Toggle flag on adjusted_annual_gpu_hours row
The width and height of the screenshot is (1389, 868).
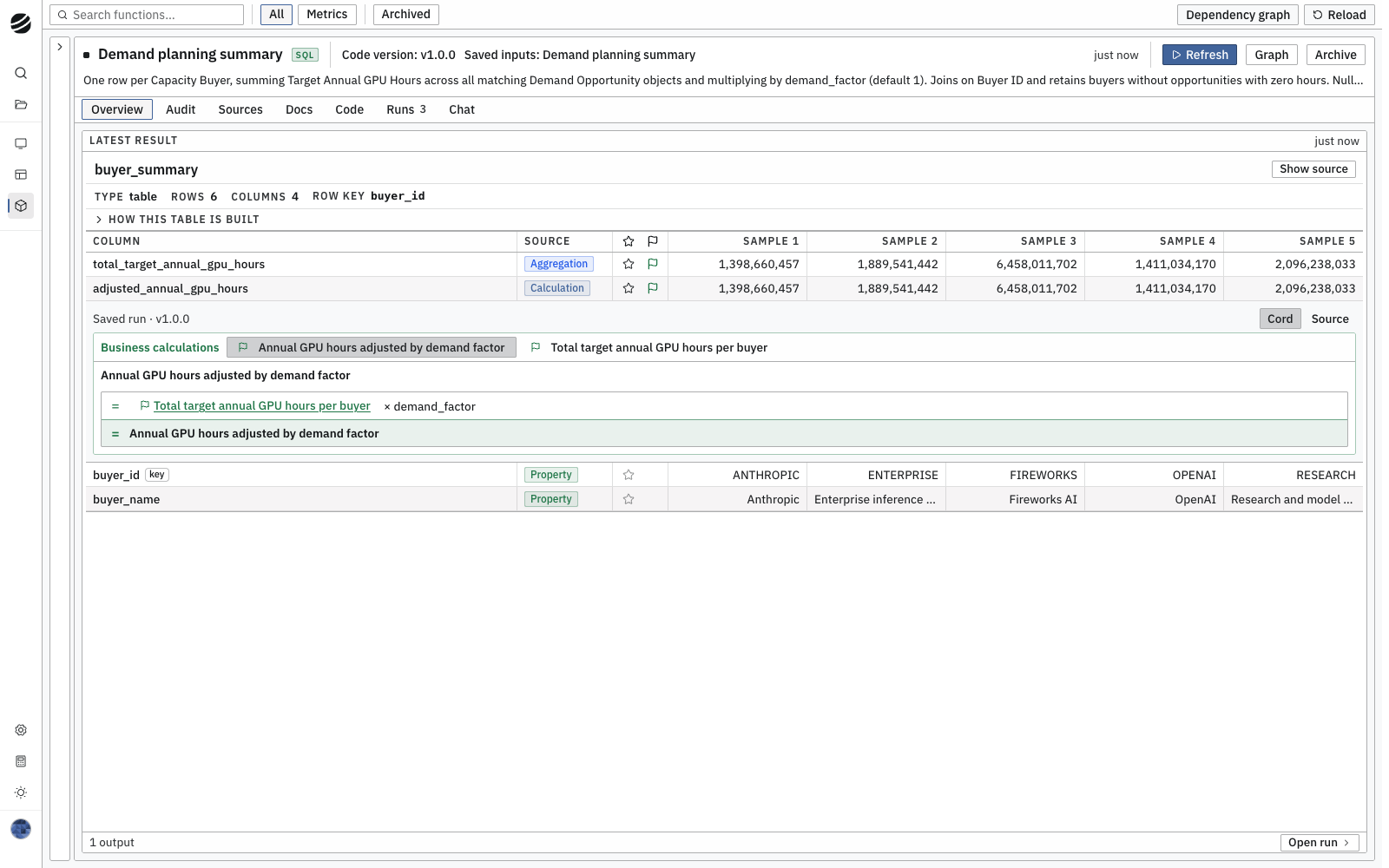[x=653, y=288]
